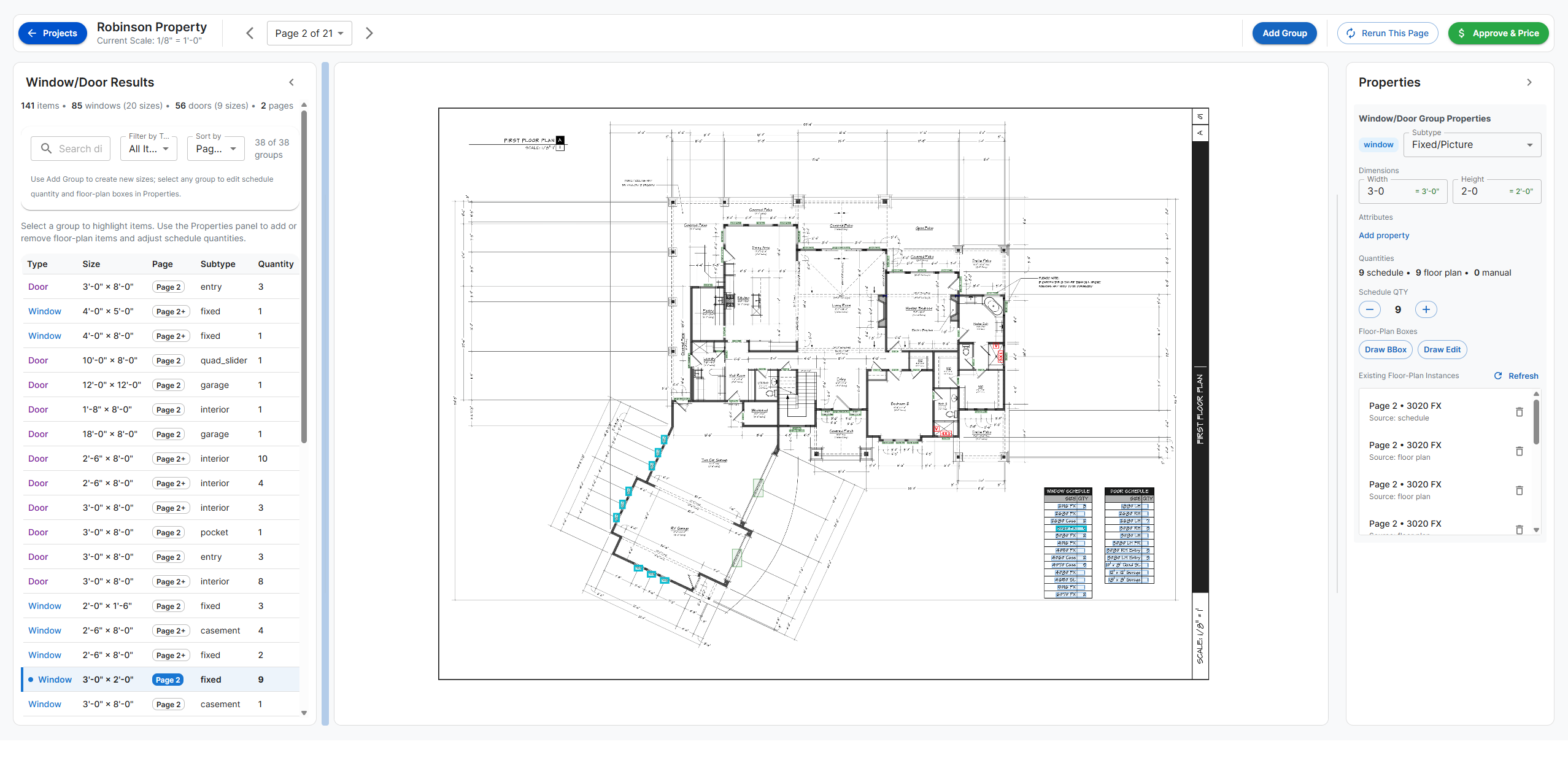1568x779 pixels.
Task: Collapse the Properties panel via its chevron
Action: [1530, 82]
